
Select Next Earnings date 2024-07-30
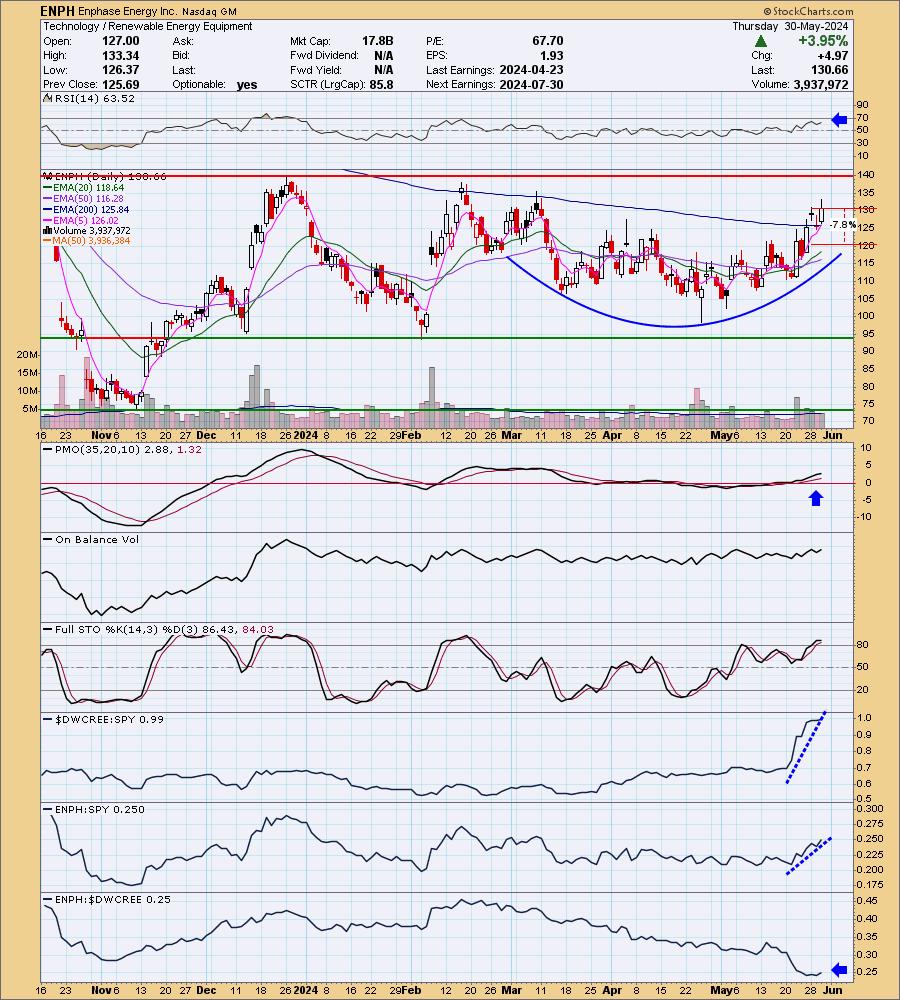click(531, 84)
